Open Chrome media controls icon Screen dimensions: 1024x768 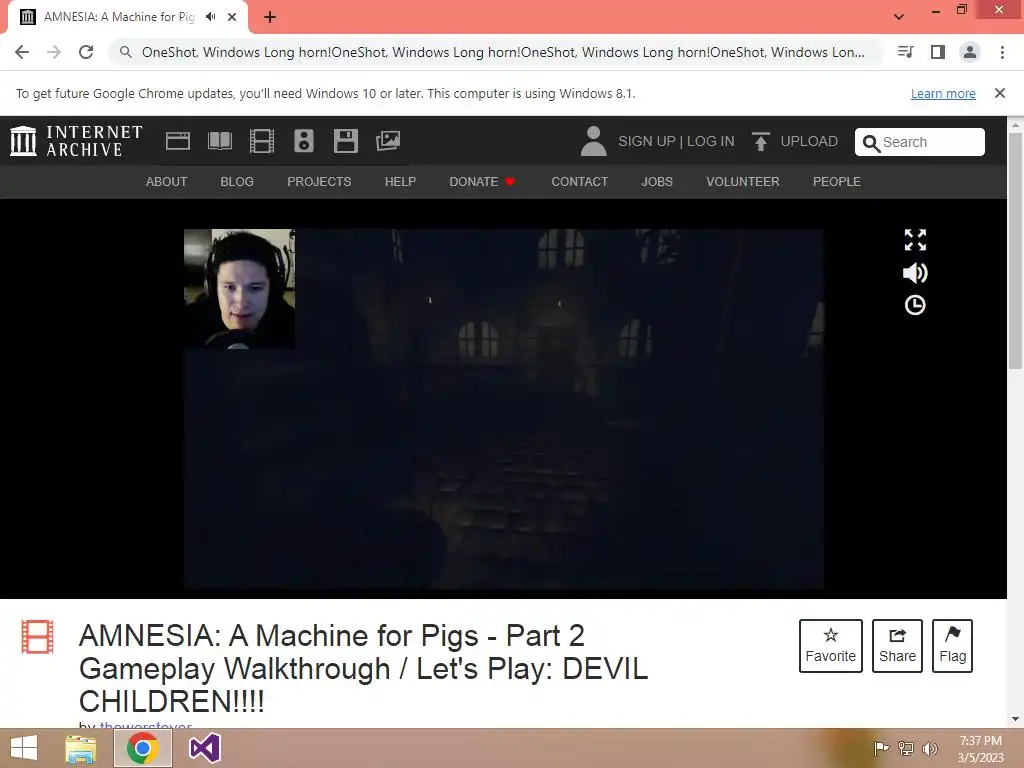(905, 52)
